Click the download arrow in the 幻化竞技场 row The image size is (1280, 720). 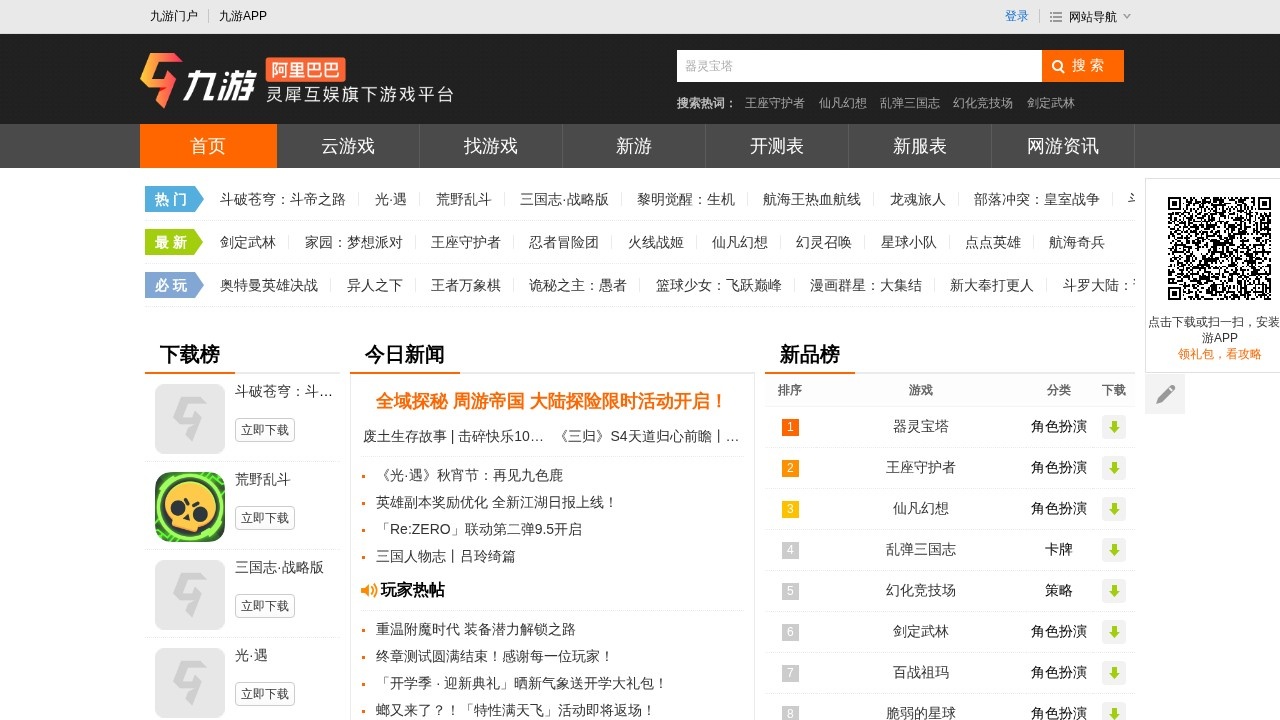[x=1114, y=591]
